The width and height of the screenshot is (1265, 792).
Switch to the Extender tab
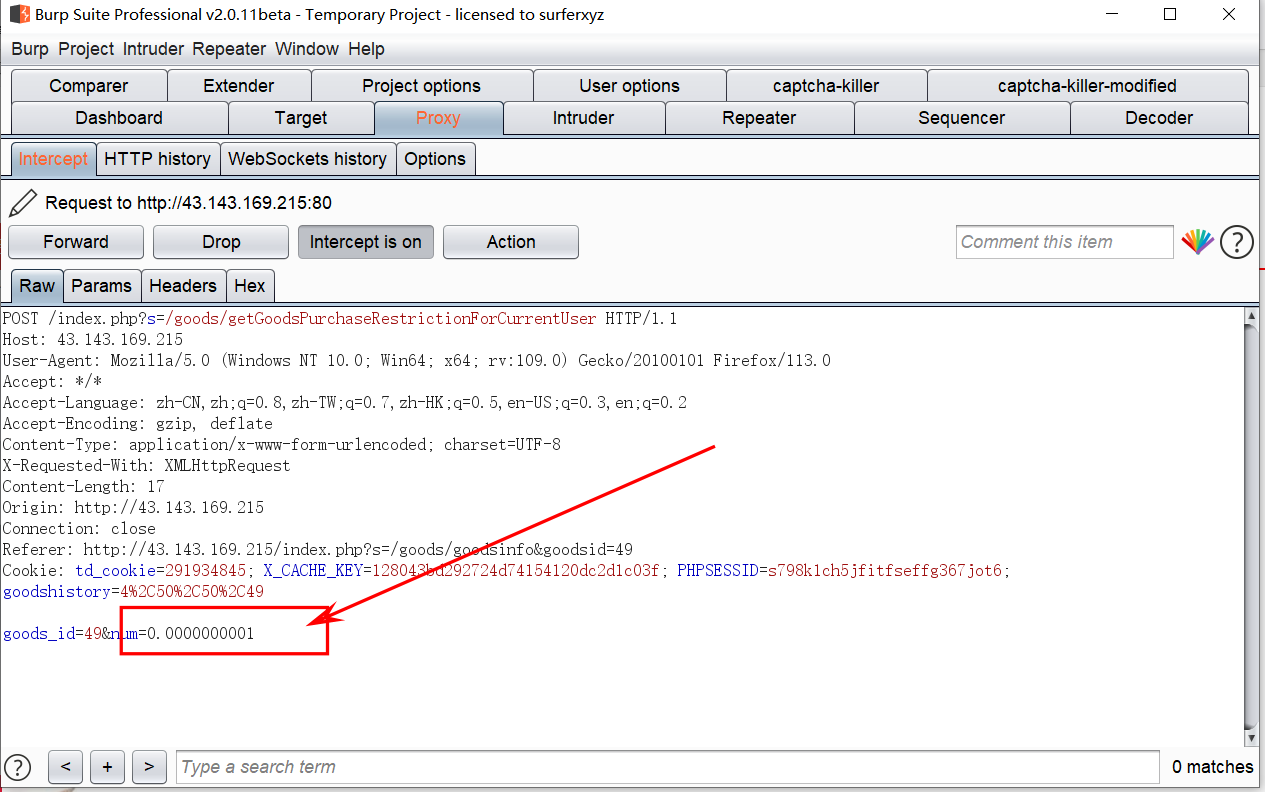click(239, 86)
